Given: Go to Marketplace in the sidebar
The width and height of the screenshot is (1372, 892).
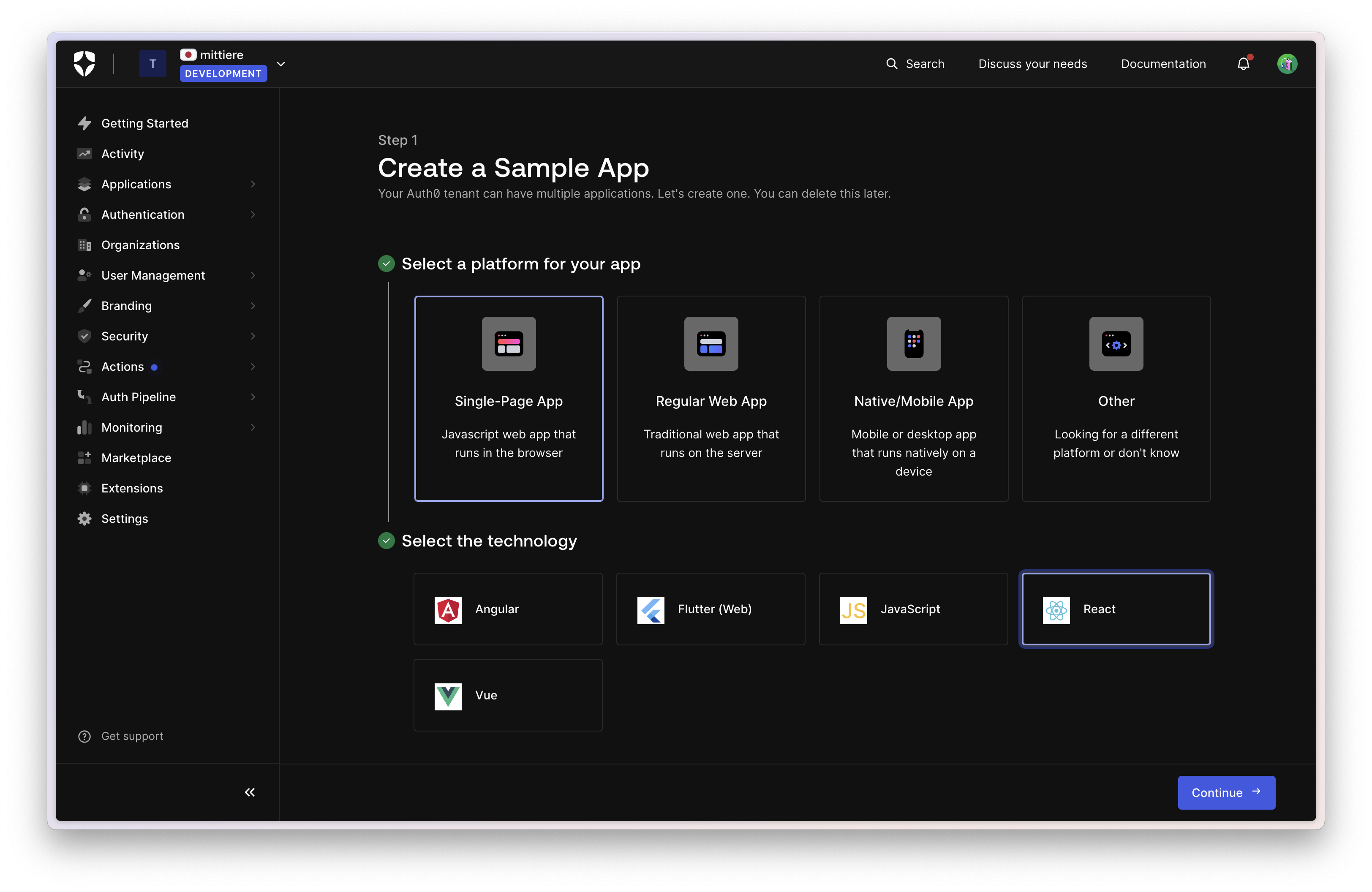Looking at the screenshot, I should (136, 458).
